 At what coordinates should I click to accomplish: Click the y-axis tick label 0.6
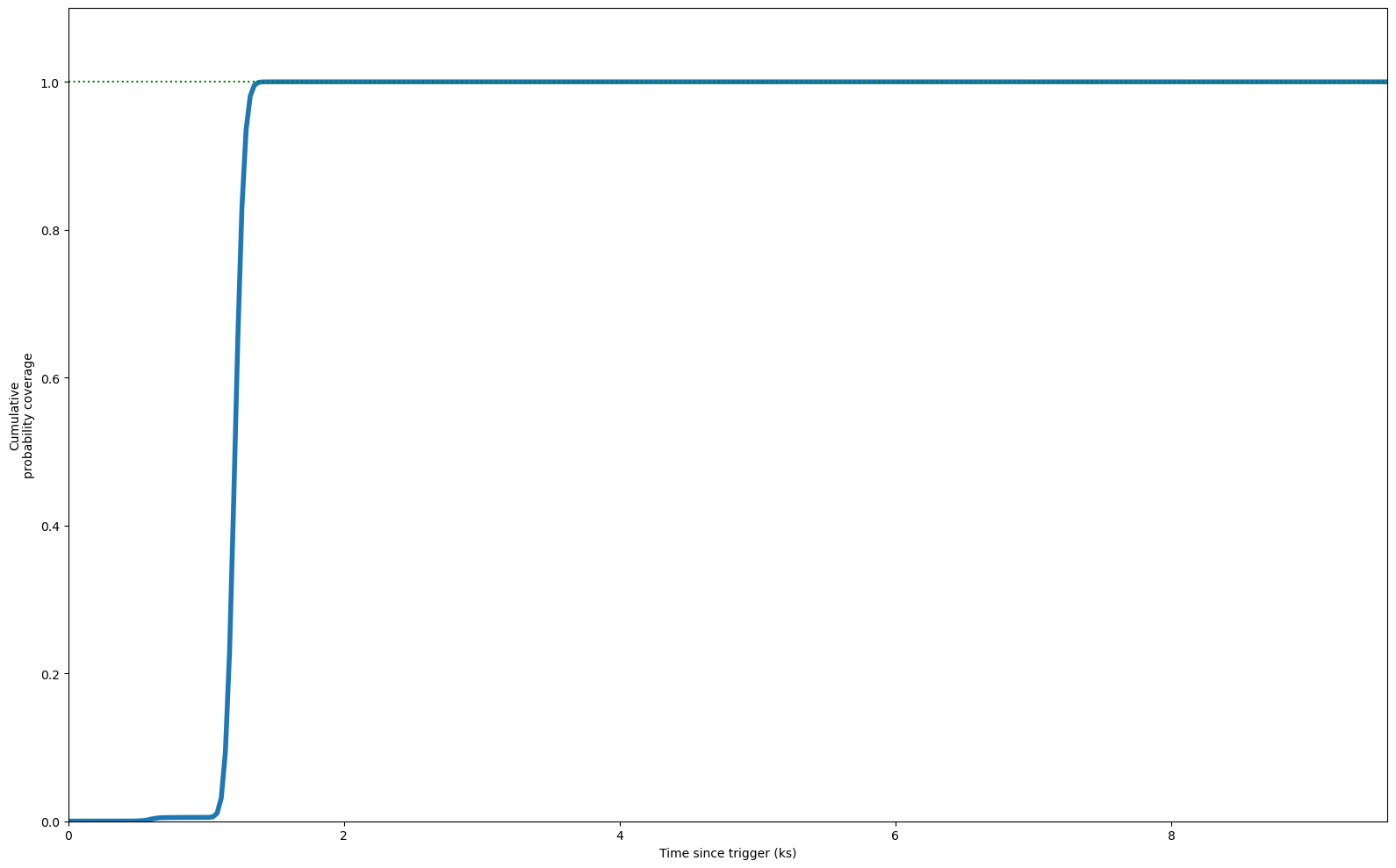[x=50, y=378]
